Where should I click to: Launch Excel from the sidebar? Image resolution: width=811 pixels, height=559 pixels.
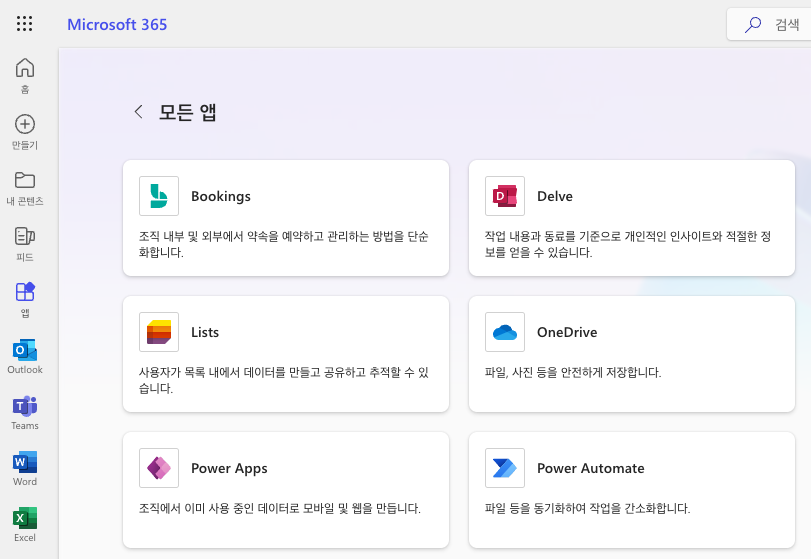25,524
